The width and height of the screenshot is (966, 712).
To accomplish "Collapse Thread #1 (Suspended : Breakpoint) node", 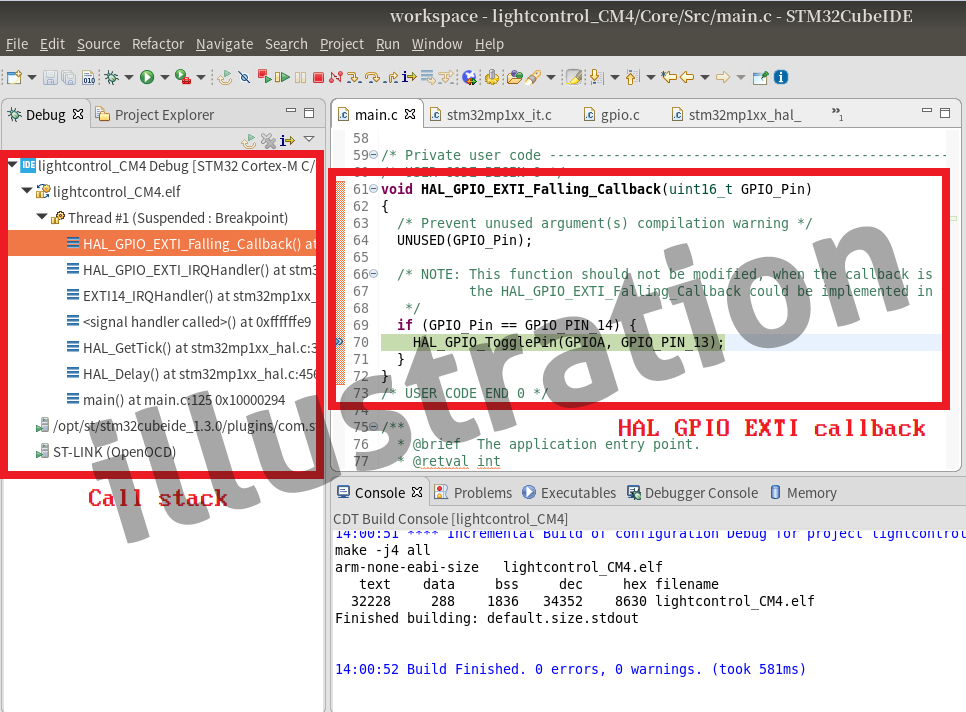I will [42, 216].
